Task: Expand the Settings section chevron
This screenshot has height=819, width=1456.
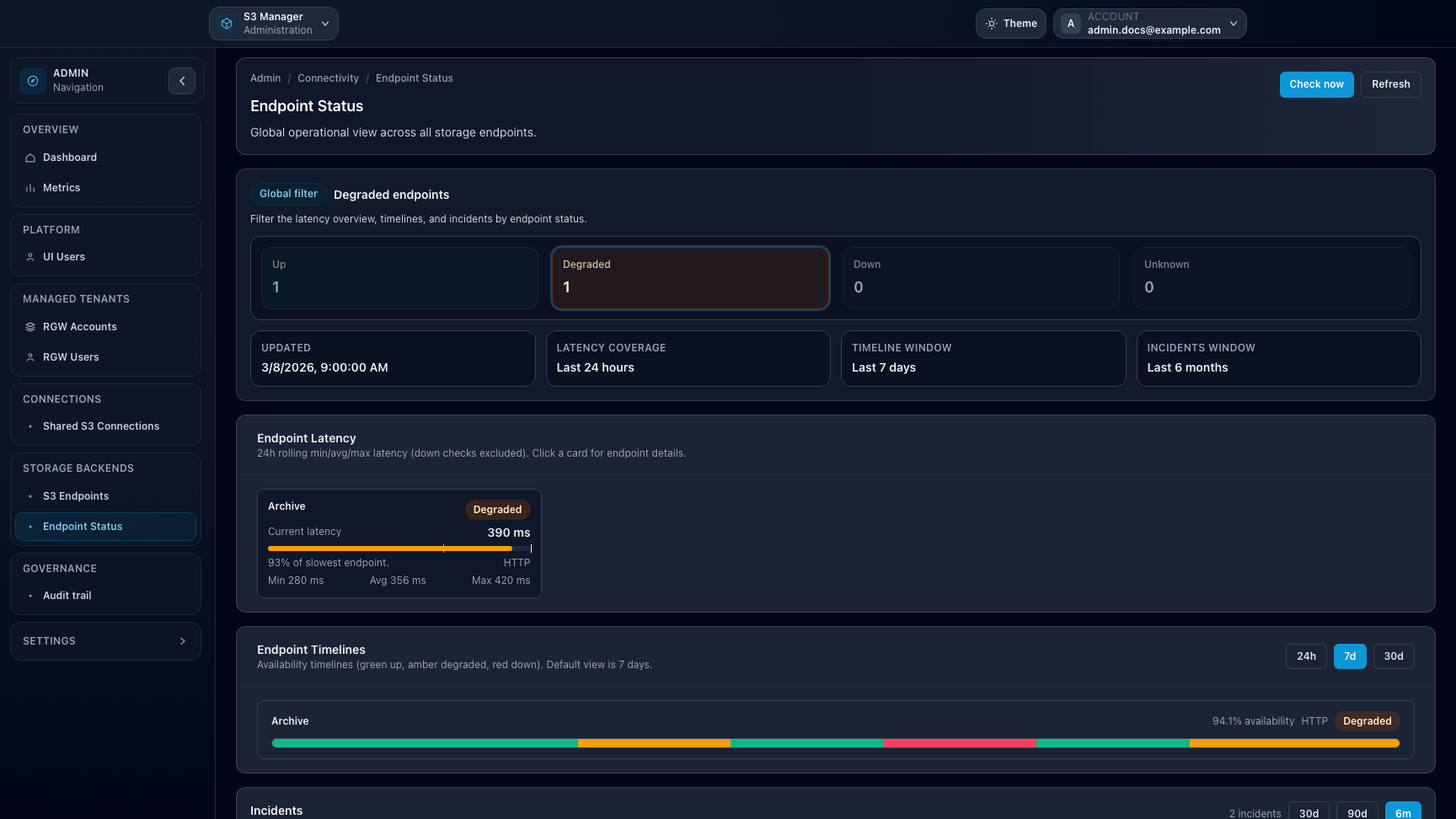Action: coord(183,641)
